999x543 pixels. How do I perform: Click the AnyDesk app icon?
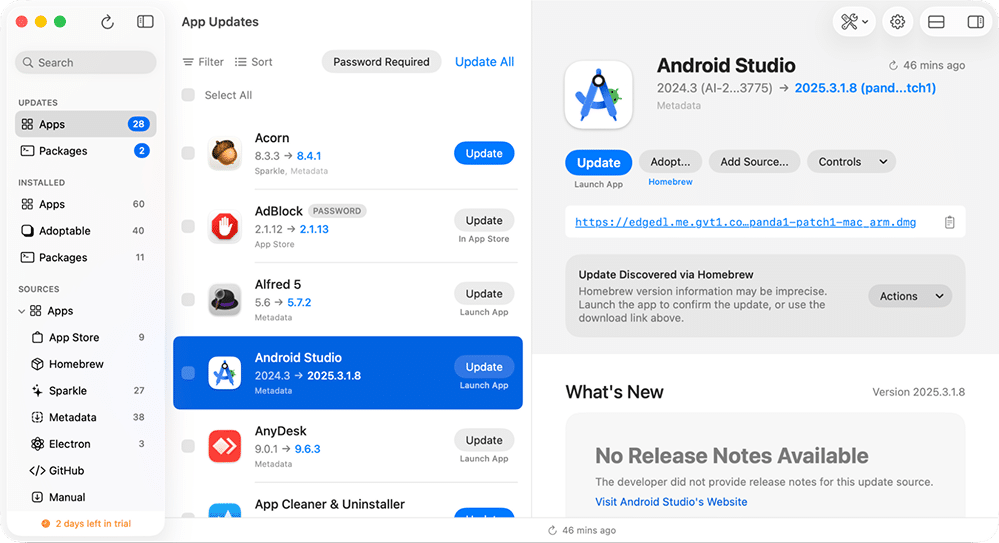225,446
